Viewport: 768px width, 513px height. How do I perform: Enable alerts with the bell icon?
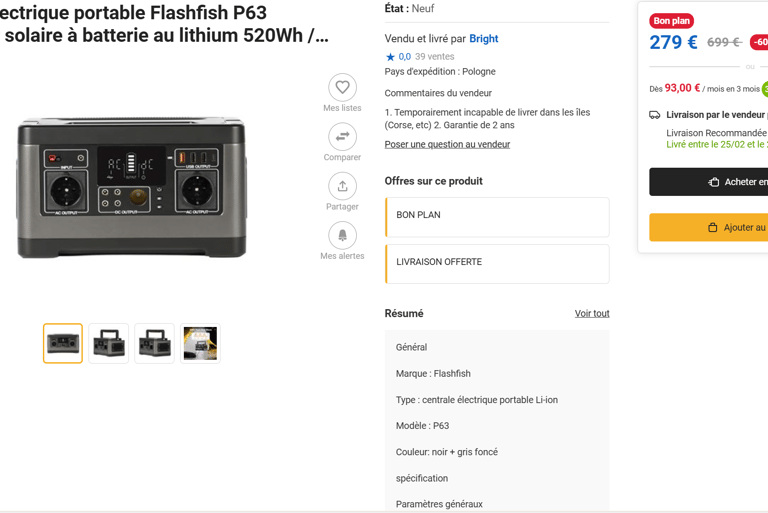[342, 235]
